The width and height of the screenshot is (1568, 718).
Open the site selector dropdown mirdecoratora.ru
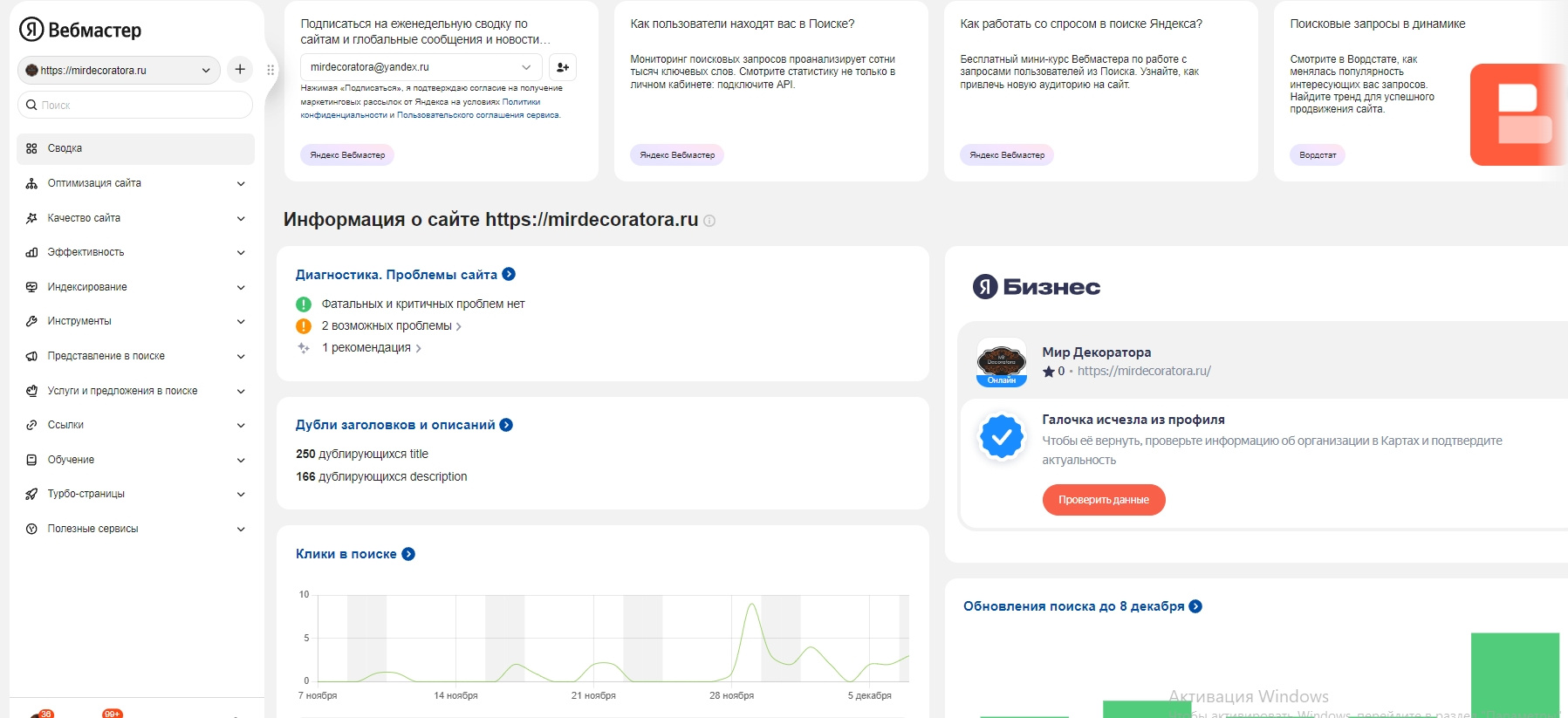pyautogui.click(x=119, y=70)
